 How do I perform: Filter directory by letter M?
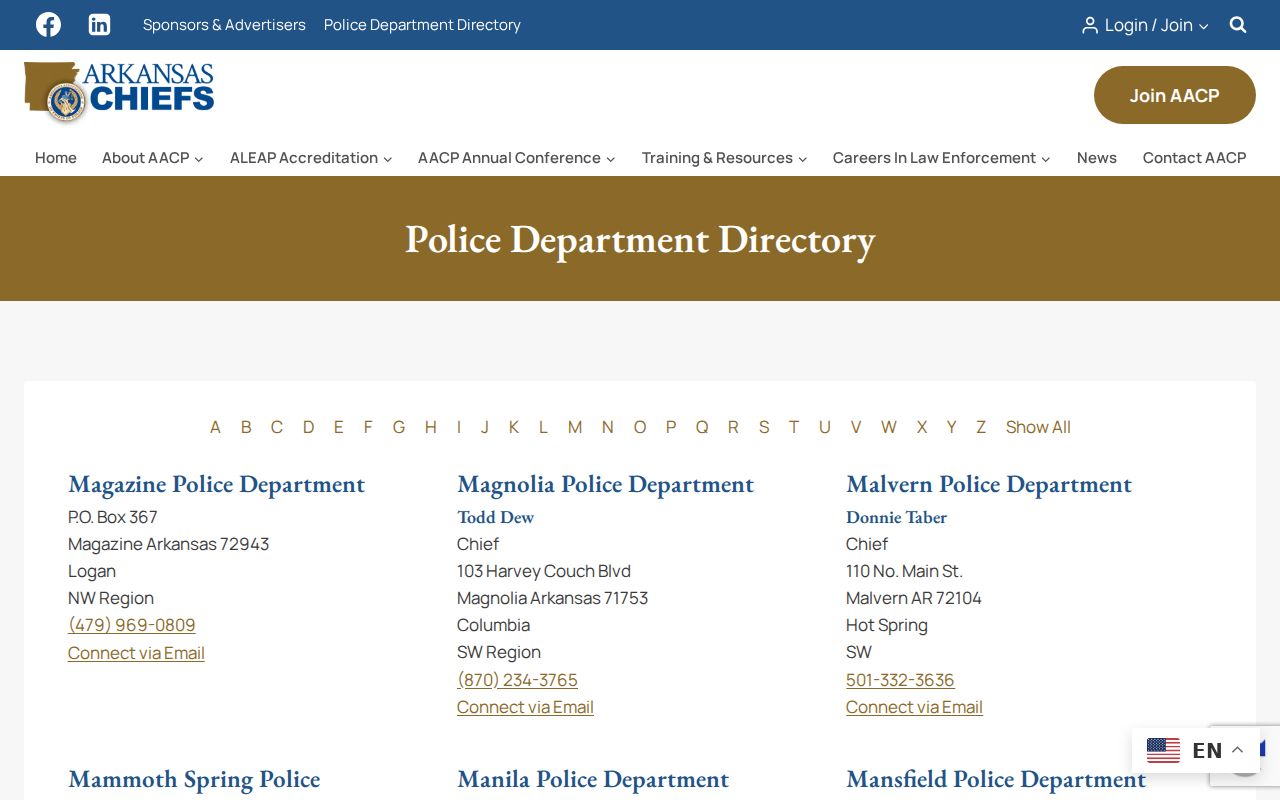pos(575,427)
